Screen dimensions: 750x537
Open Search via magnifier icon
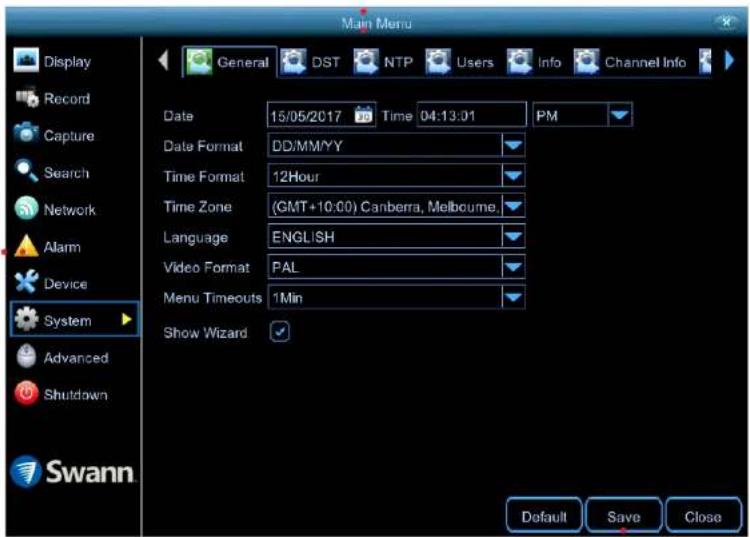click(x=26, y=171)
